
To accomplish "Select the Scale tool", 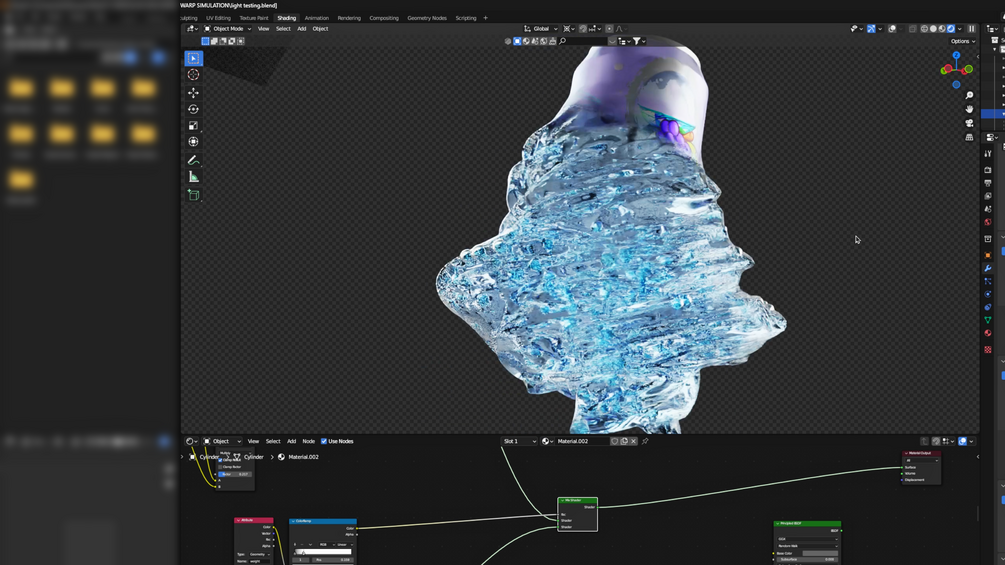I will click(194, 126).
